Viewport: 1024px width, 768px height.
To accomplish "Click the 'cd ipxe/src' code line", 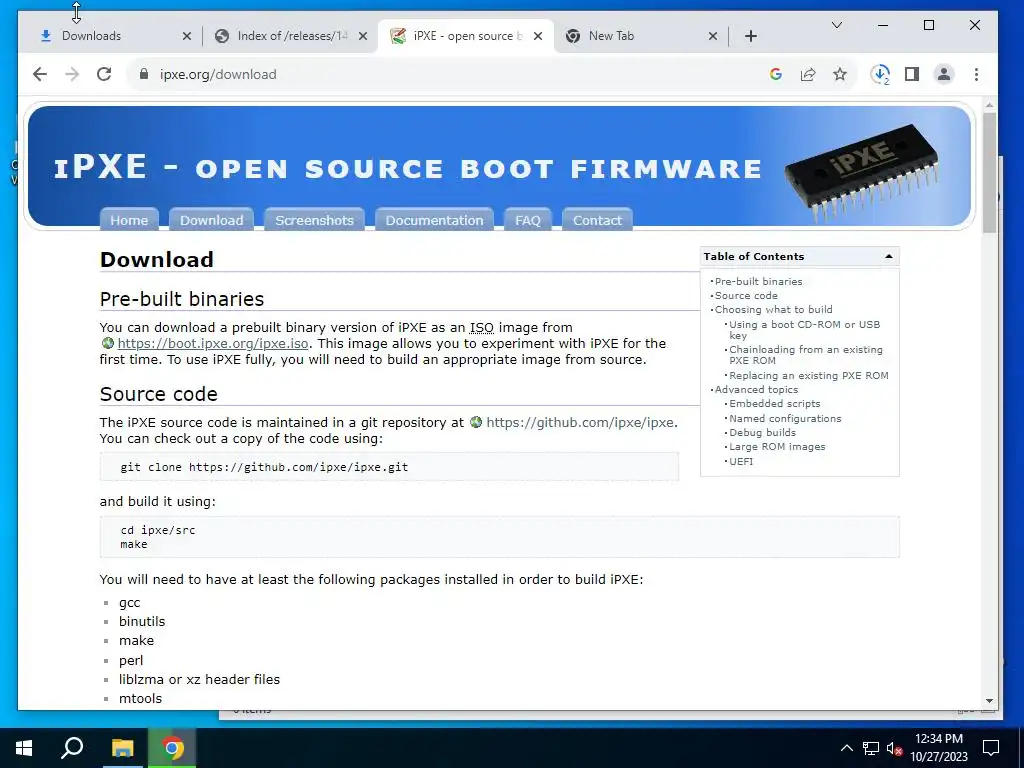I will [157, 530].
